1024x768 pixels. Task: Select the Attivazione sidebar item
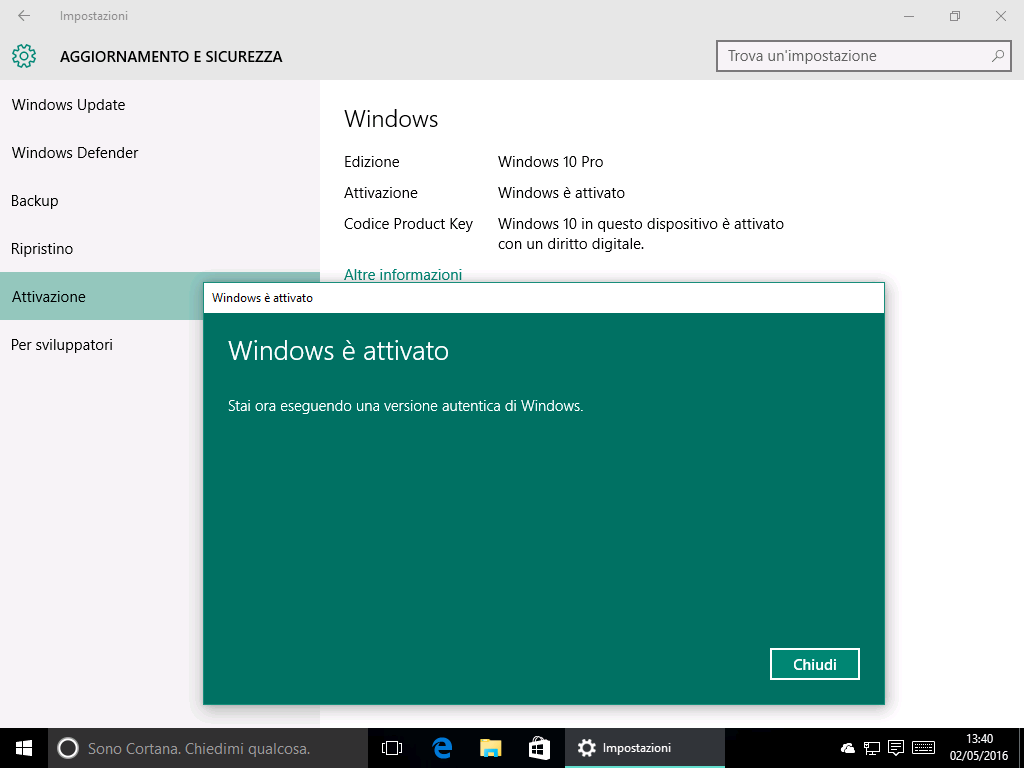tap(101, 296)
